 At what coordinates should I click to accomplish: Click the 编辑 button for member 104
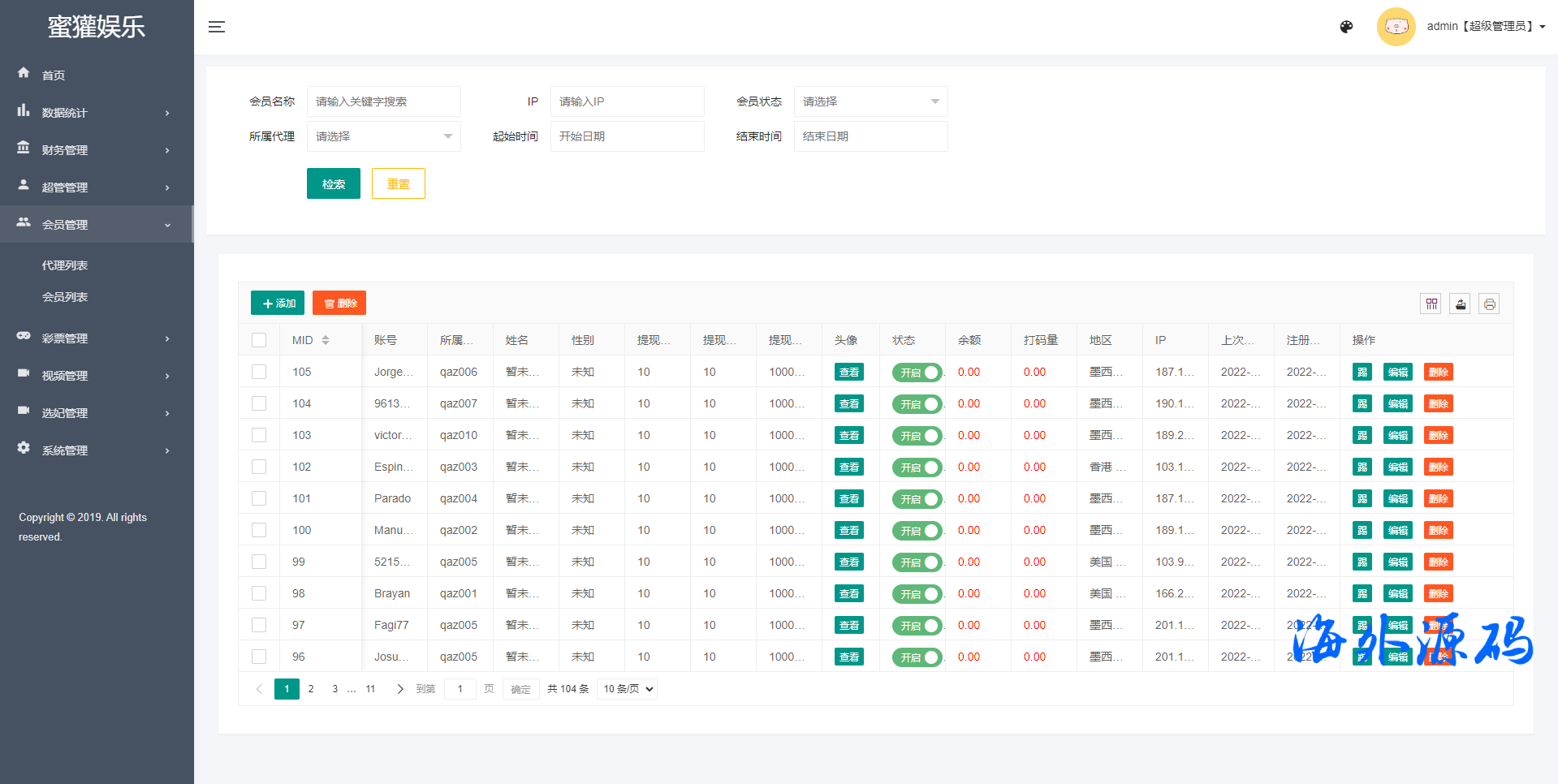click(1397, 404)
